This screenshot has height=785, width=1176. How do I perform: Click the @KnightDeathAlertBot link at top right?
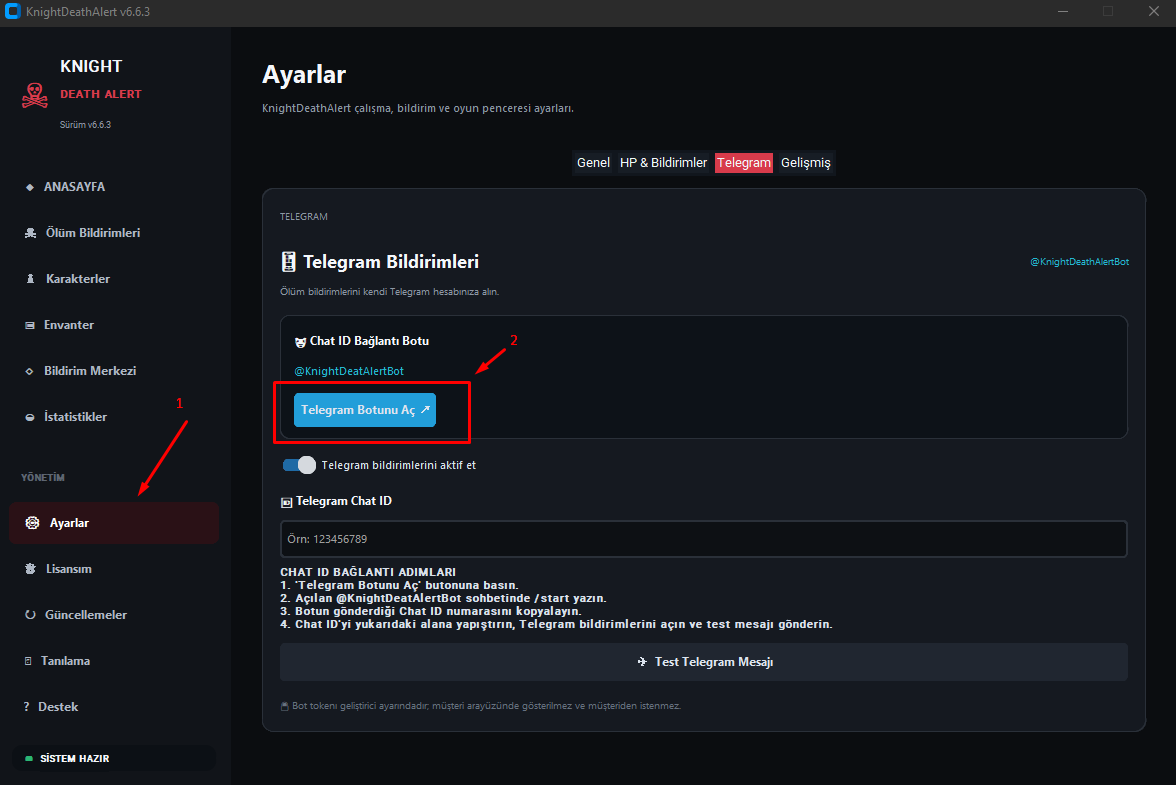pos(1079,262)
